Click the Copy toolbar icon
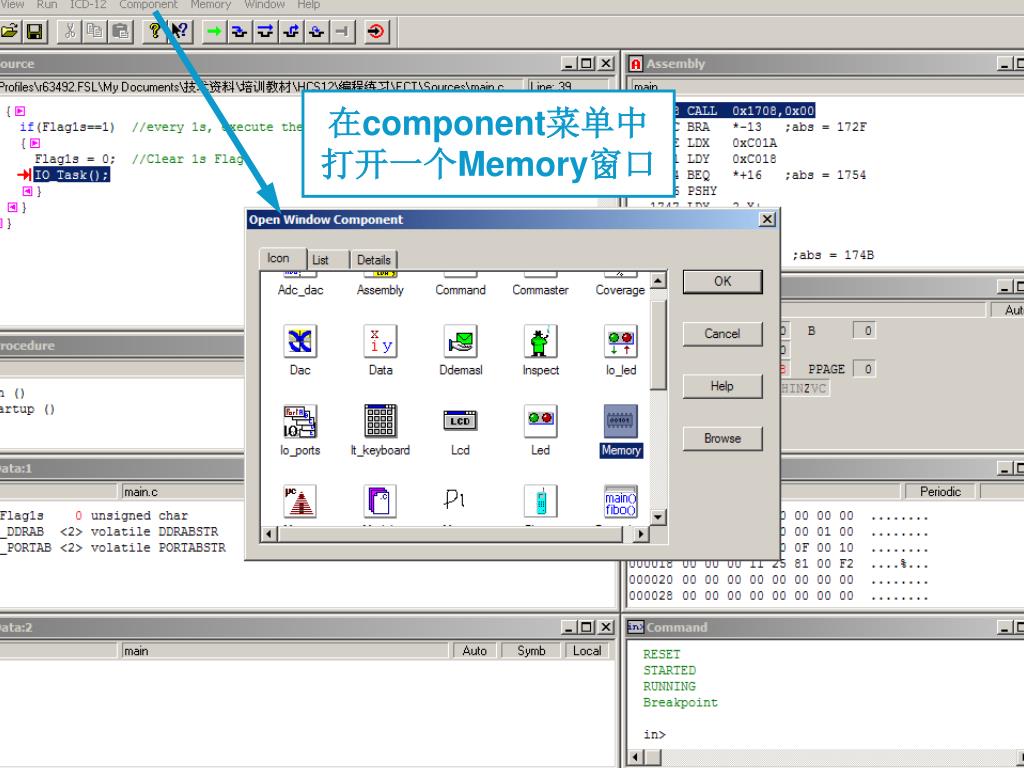 [95, 31]
